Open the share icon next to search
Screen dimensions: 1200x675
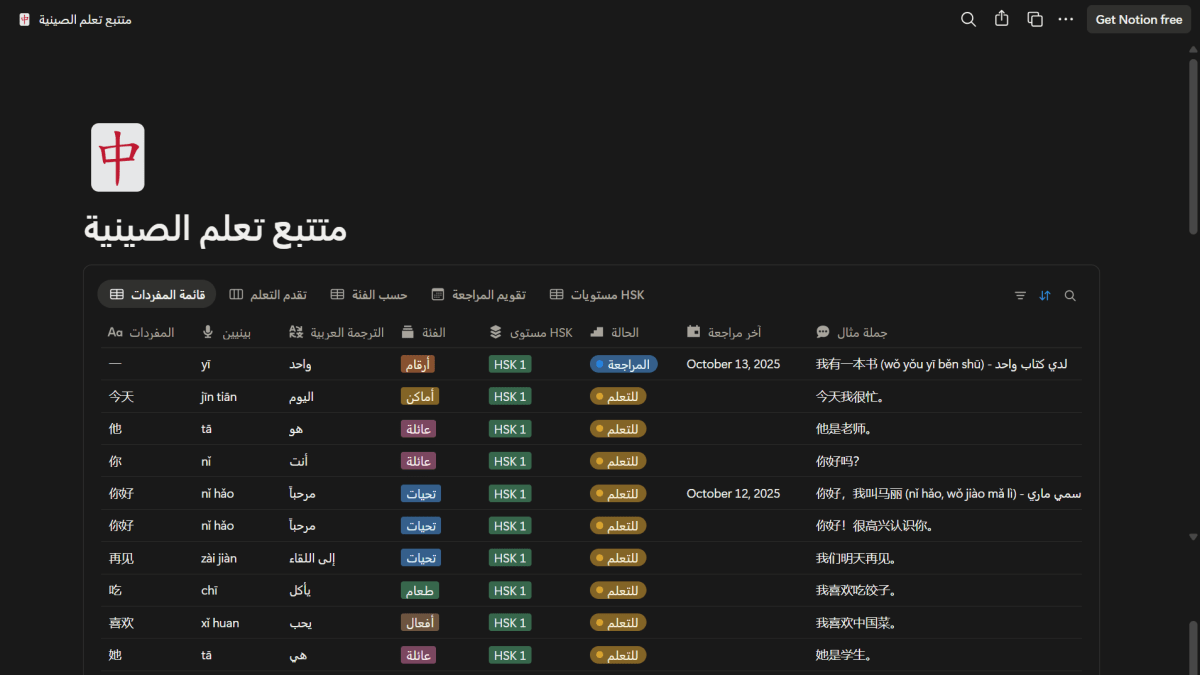click(x=1001, y=19)
